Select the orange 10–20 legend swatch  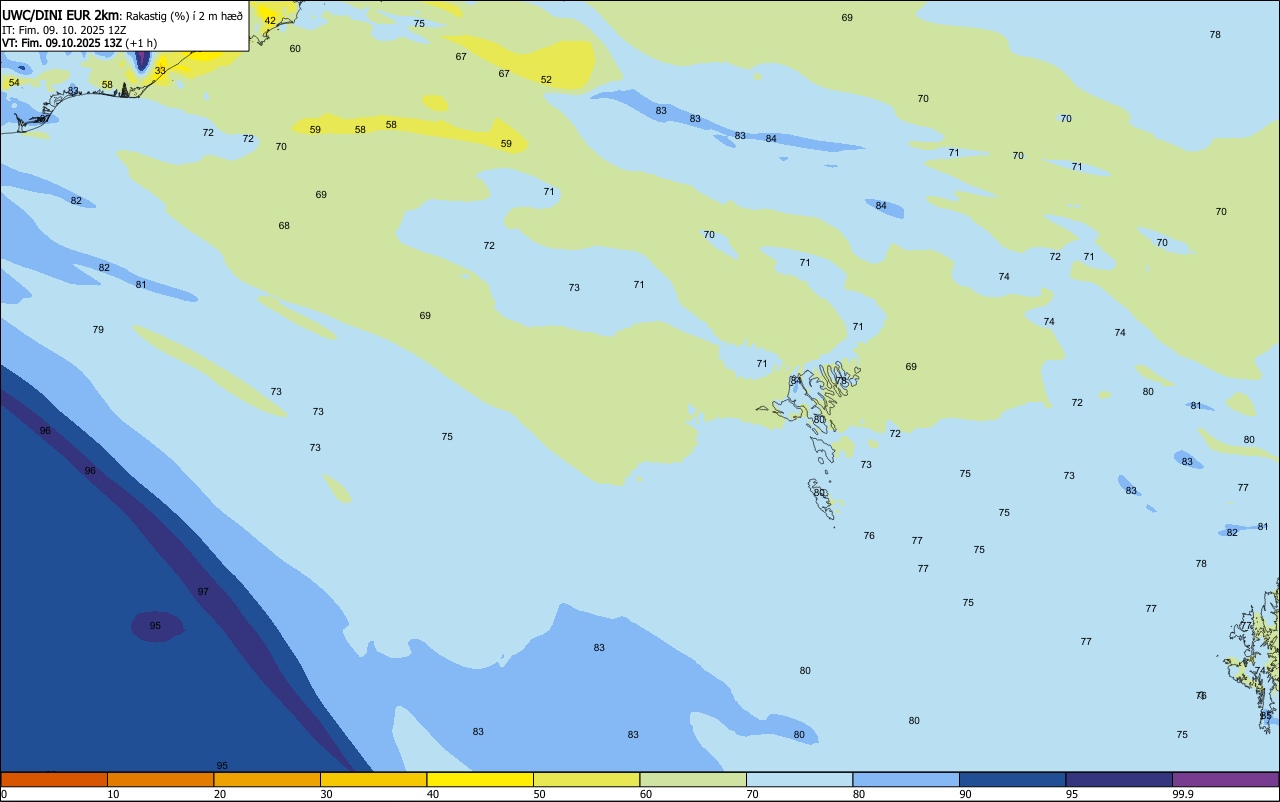pyautogui.click(x=160, y=779)
